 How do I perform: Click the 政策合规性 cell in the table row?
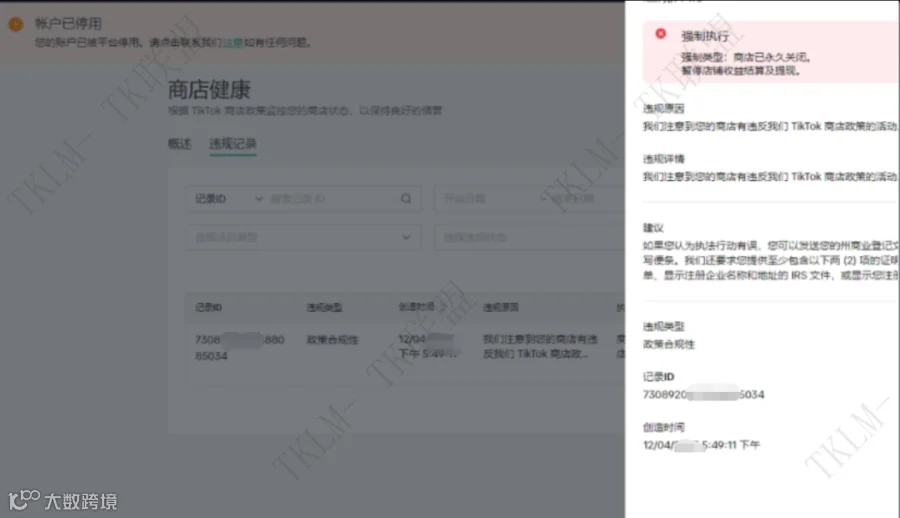coord(332,340)
